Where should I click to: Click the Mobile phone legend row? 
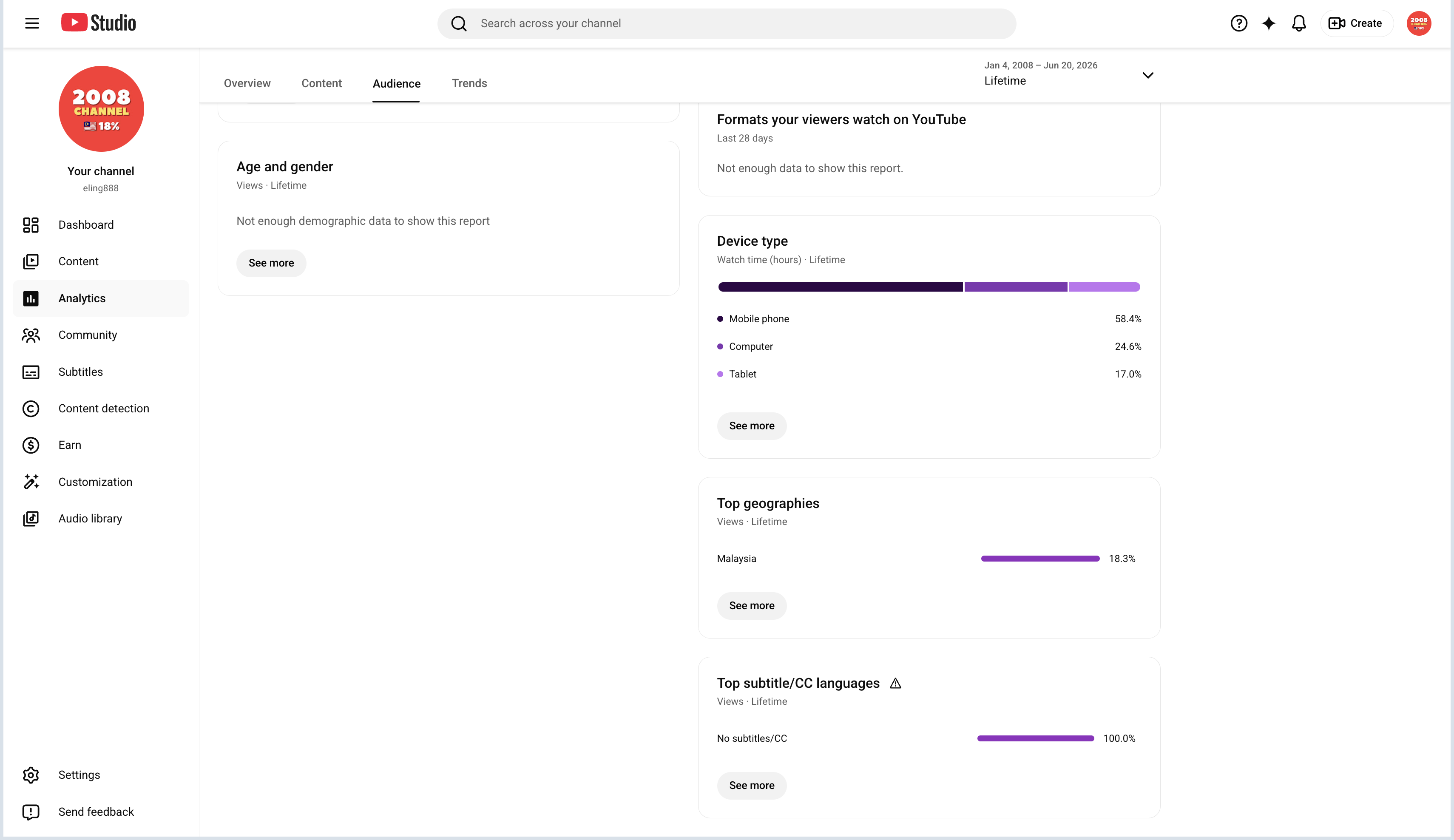click(x=929, y=319)
